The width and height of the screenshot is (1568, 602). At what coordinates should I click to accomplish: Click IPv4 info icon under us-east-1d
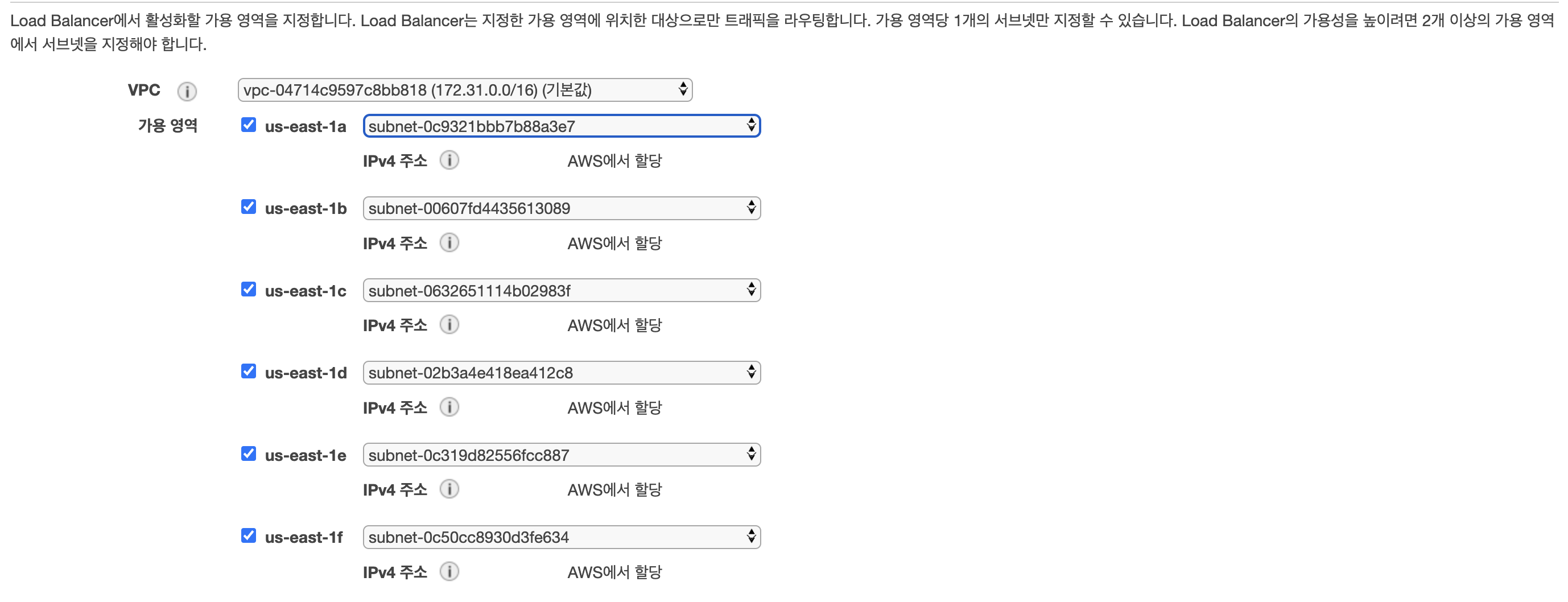tap(449, 407)
